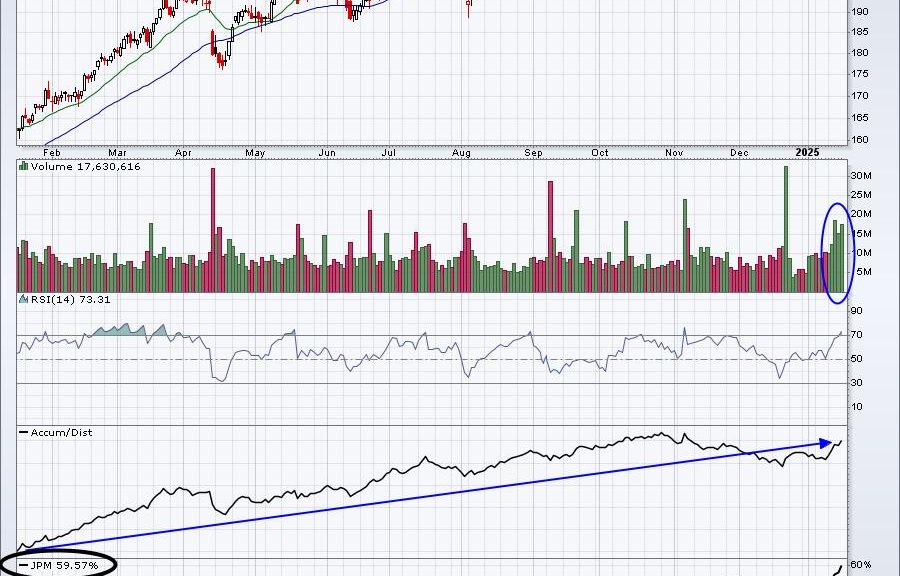Select the JPM 59.57% label

coord(64,566)
